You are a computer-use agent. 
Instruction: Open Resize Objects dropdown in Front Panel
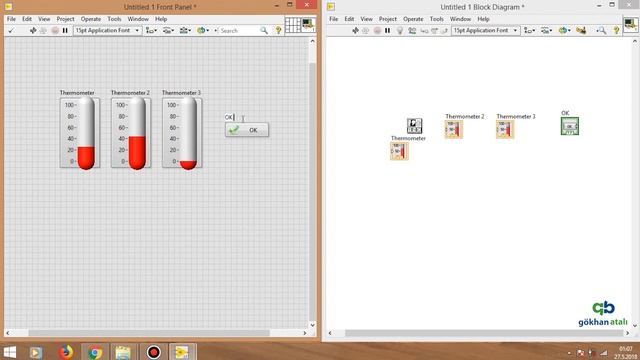[185, 31]
